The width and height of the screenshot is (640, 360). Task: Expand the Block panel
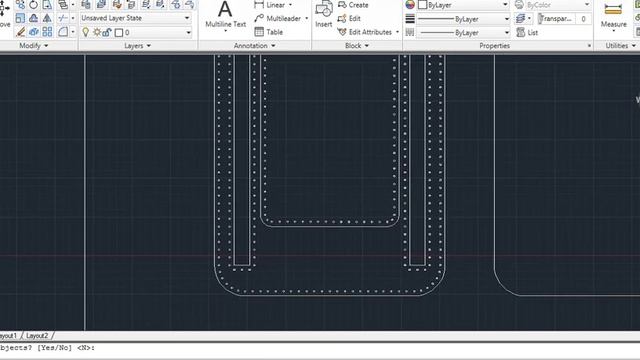pos(357,46)
